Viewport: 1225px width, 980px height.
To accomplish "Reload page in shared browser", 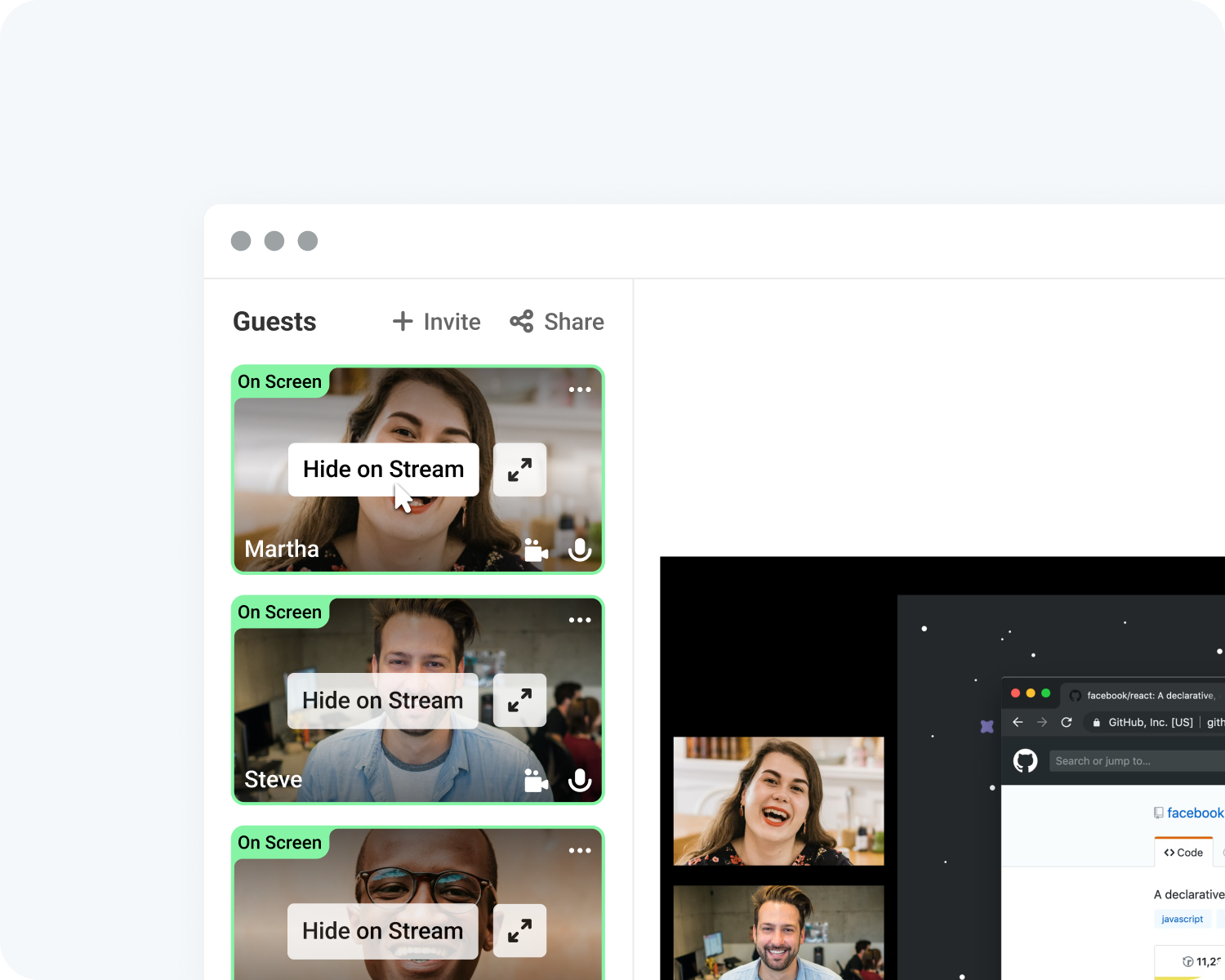I will pyautogui.click(x=1067, y=722).
